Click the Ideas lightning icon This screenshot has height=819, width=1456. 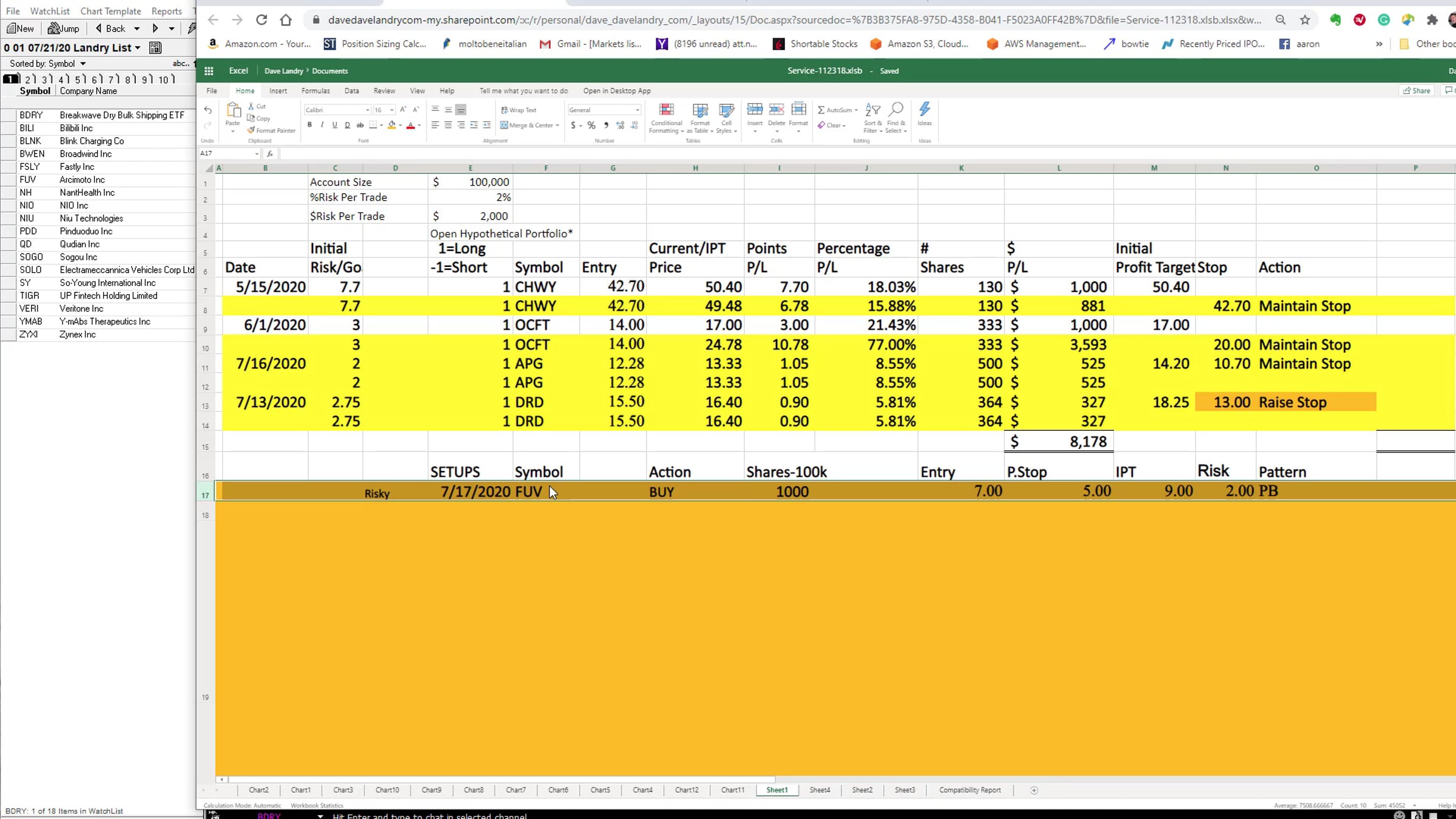(925, 109)
